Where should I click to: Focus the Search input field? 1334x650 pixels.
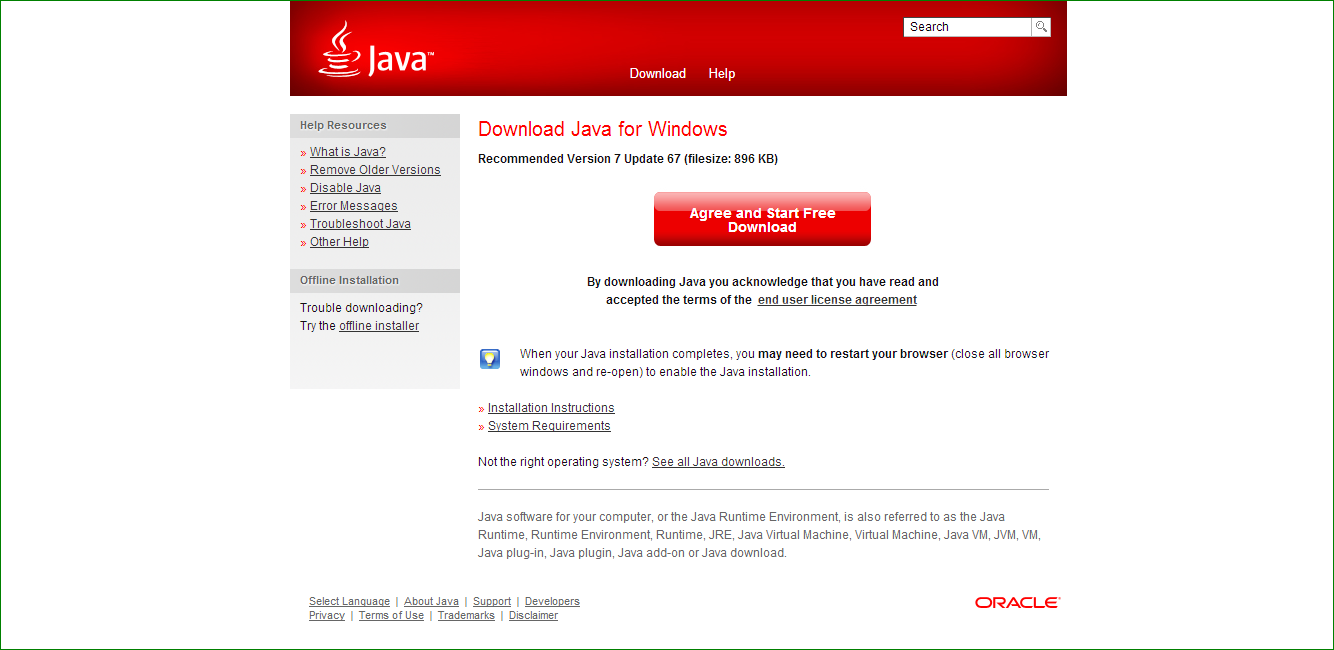[967, 27]
